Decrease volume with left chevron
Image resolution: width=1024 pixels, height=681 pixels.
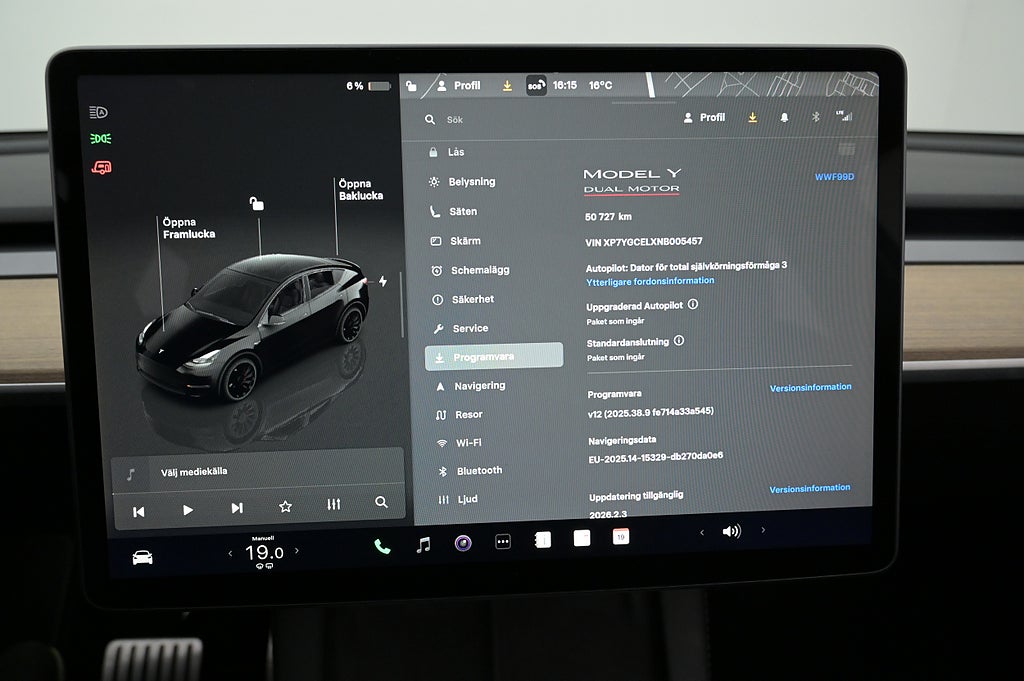click(701, 532)
